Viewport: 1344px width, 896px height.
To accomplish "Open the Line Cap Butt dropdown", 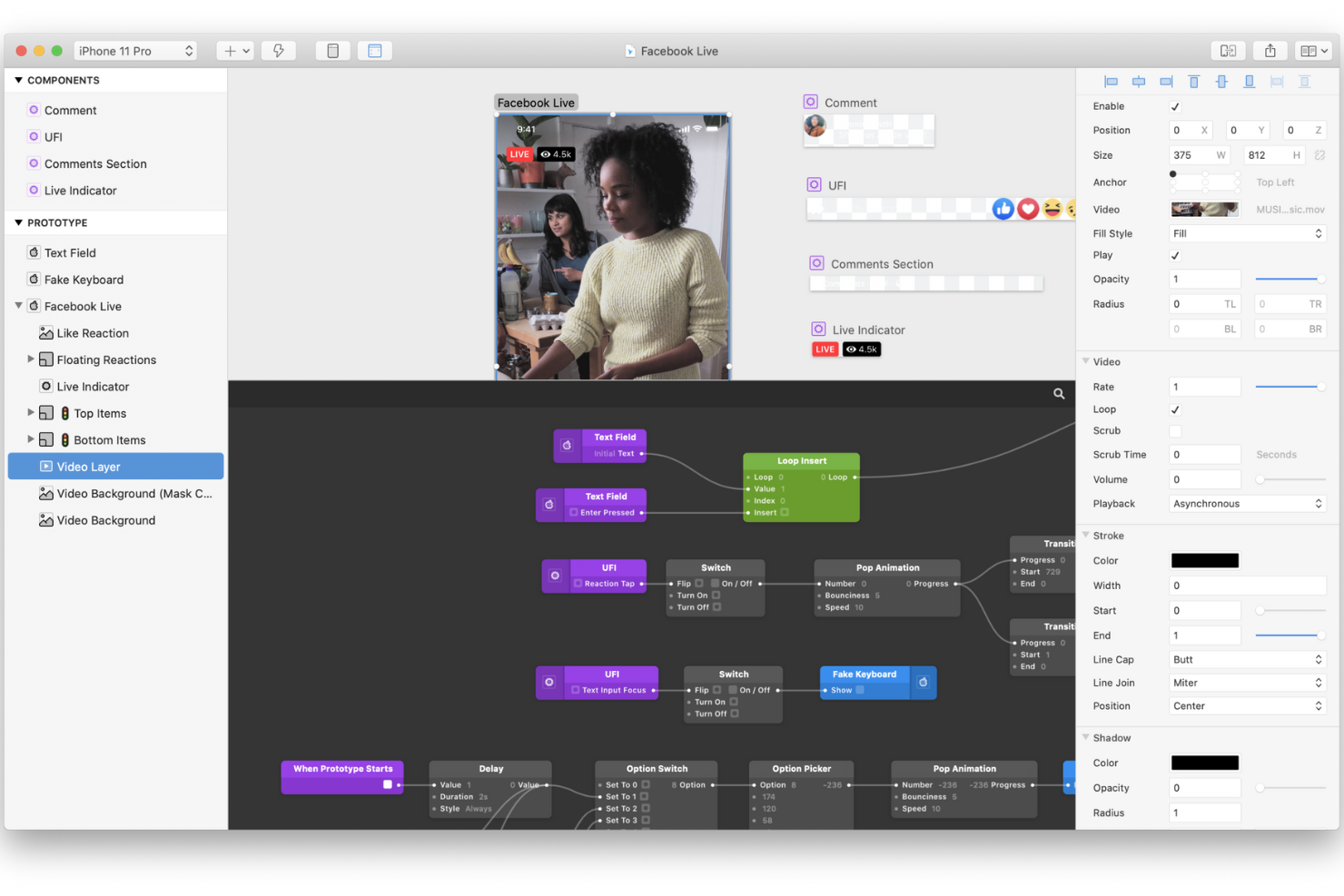I will (1248, 660).
